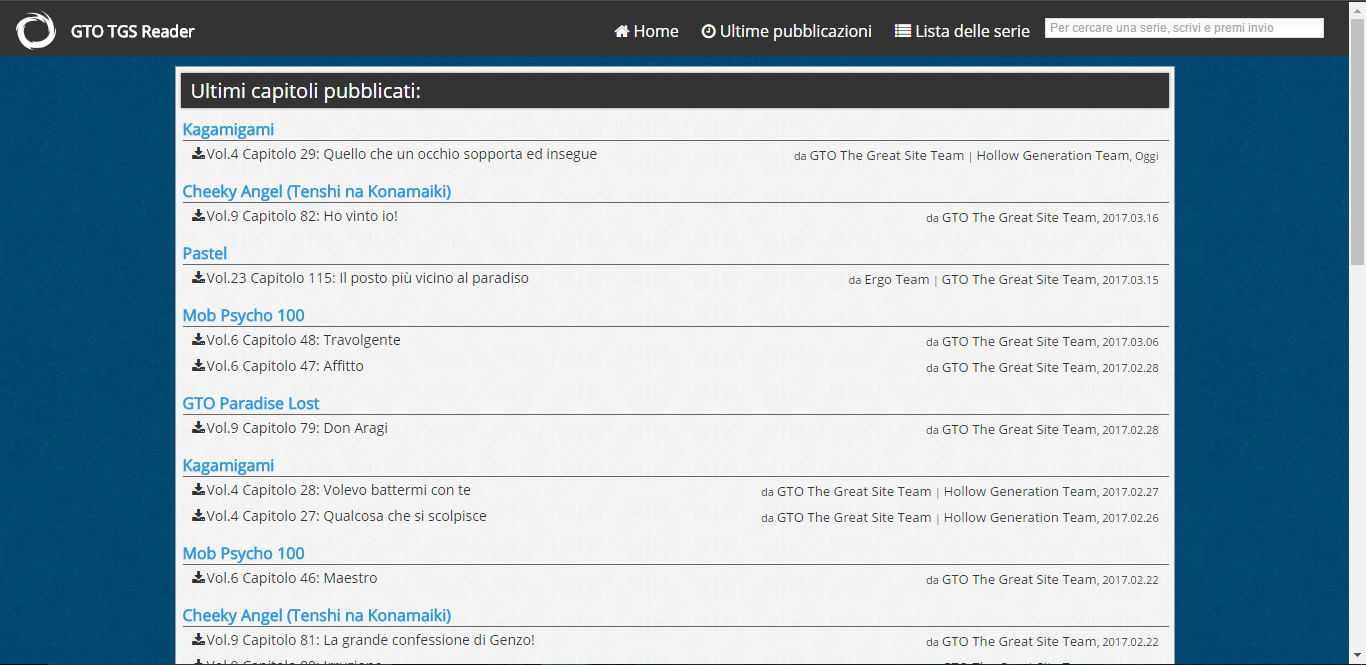
Task: Open the first Cheeky Angel (Tenshi na Konamaiki) heading
Action: (x=317, y=191)
